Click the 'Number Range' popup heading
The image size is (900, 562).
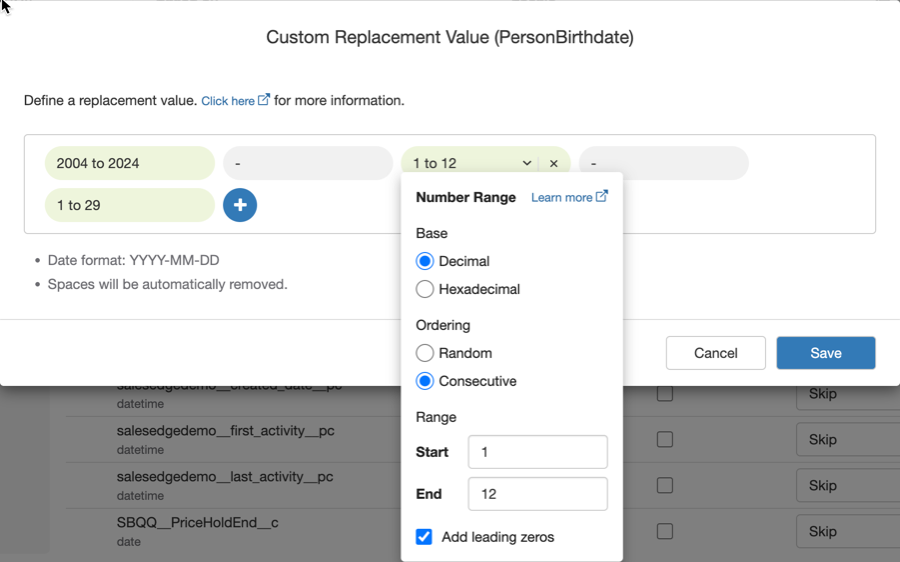465,197
